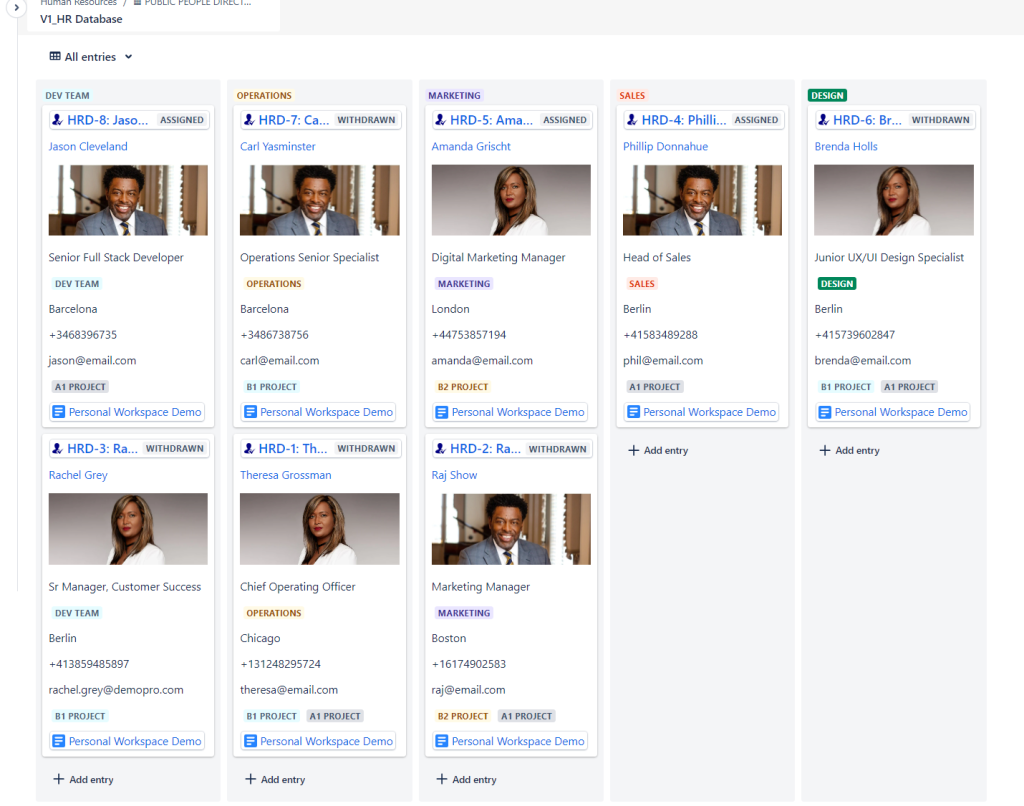The image size is (1024, 806).
Task: Click the person icon on HRD-5 card
Action: pos(439,118)
